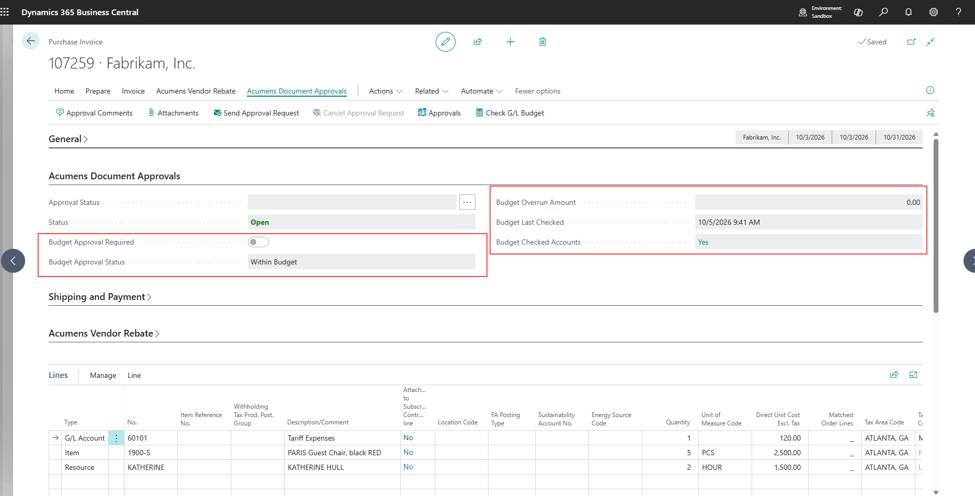The height and width of the screenshot is (496, 975).
Task: Open the Manage menu in Lines
Action: click(103, 375)
